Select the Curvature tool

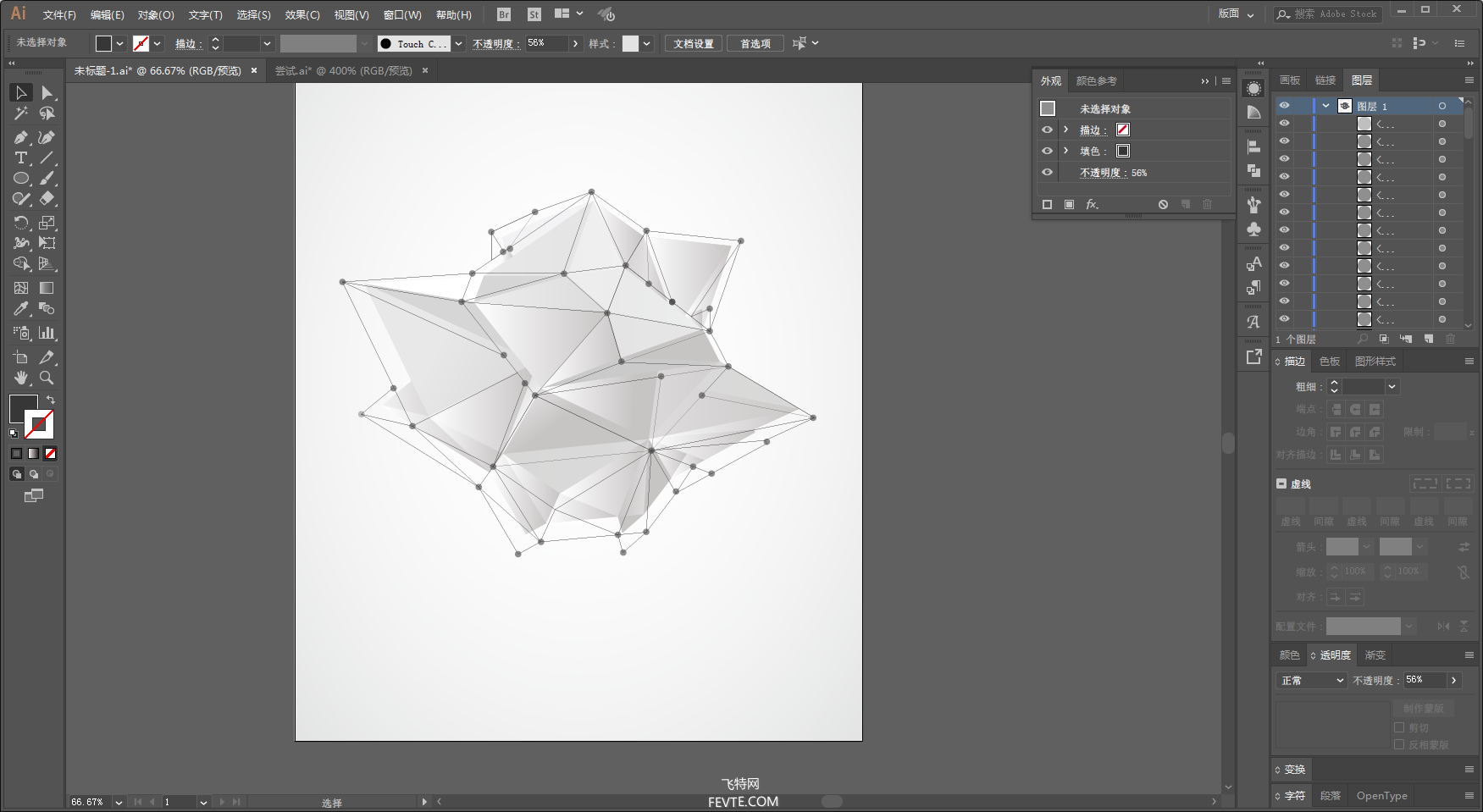[x=47, y=137]
